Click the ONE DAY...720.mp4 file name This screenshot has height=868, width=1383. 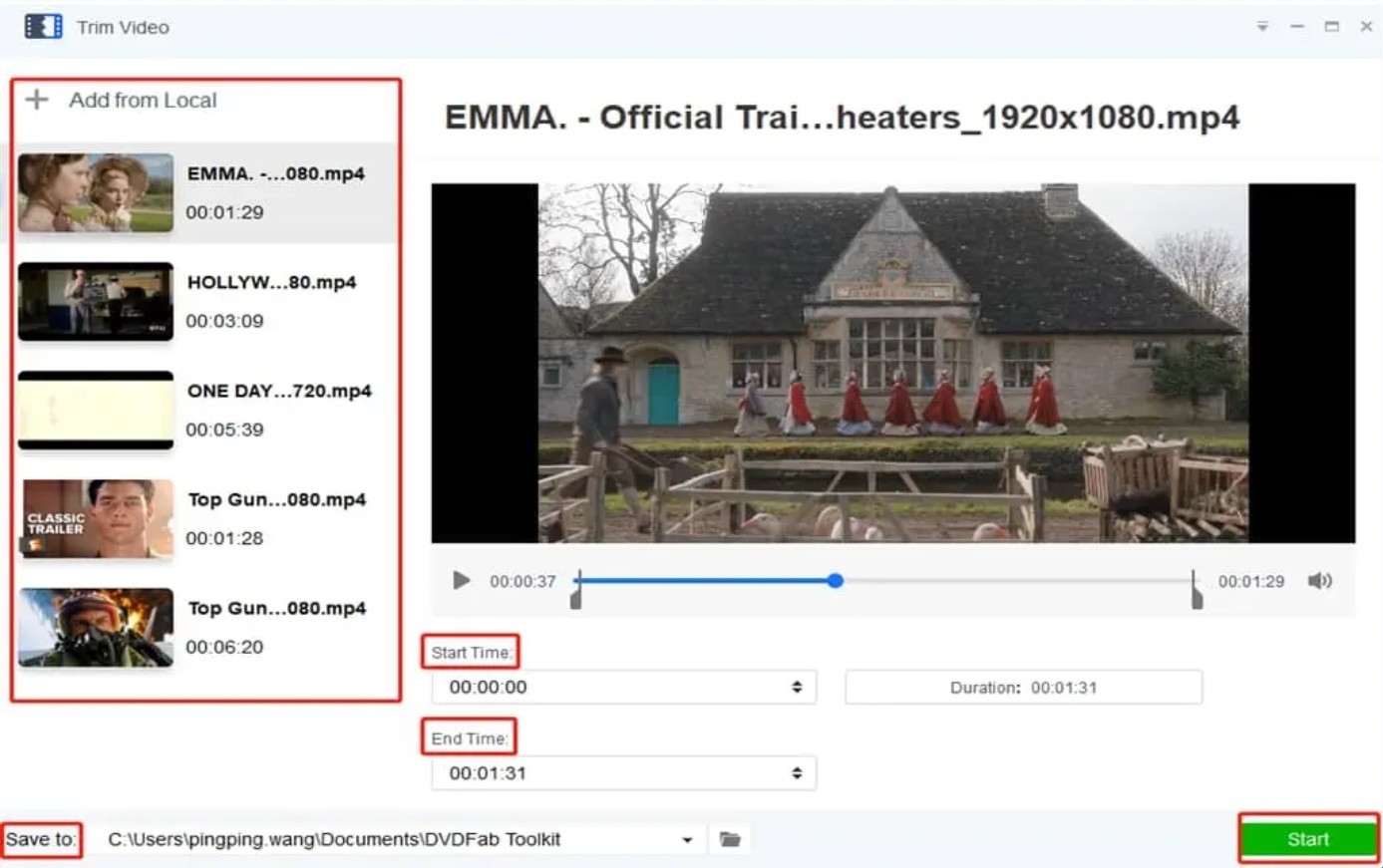point(279,391)
